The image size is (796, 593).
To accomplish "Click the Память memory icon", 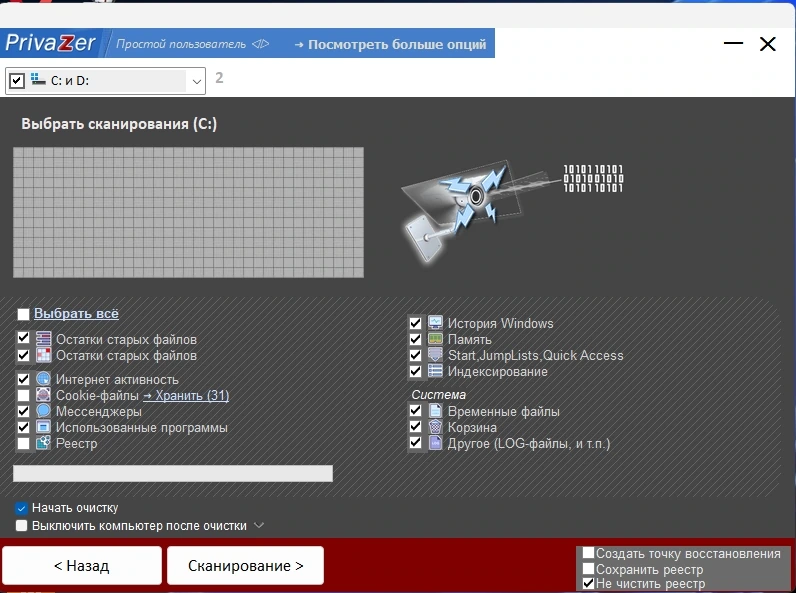I will click(436, 339).
